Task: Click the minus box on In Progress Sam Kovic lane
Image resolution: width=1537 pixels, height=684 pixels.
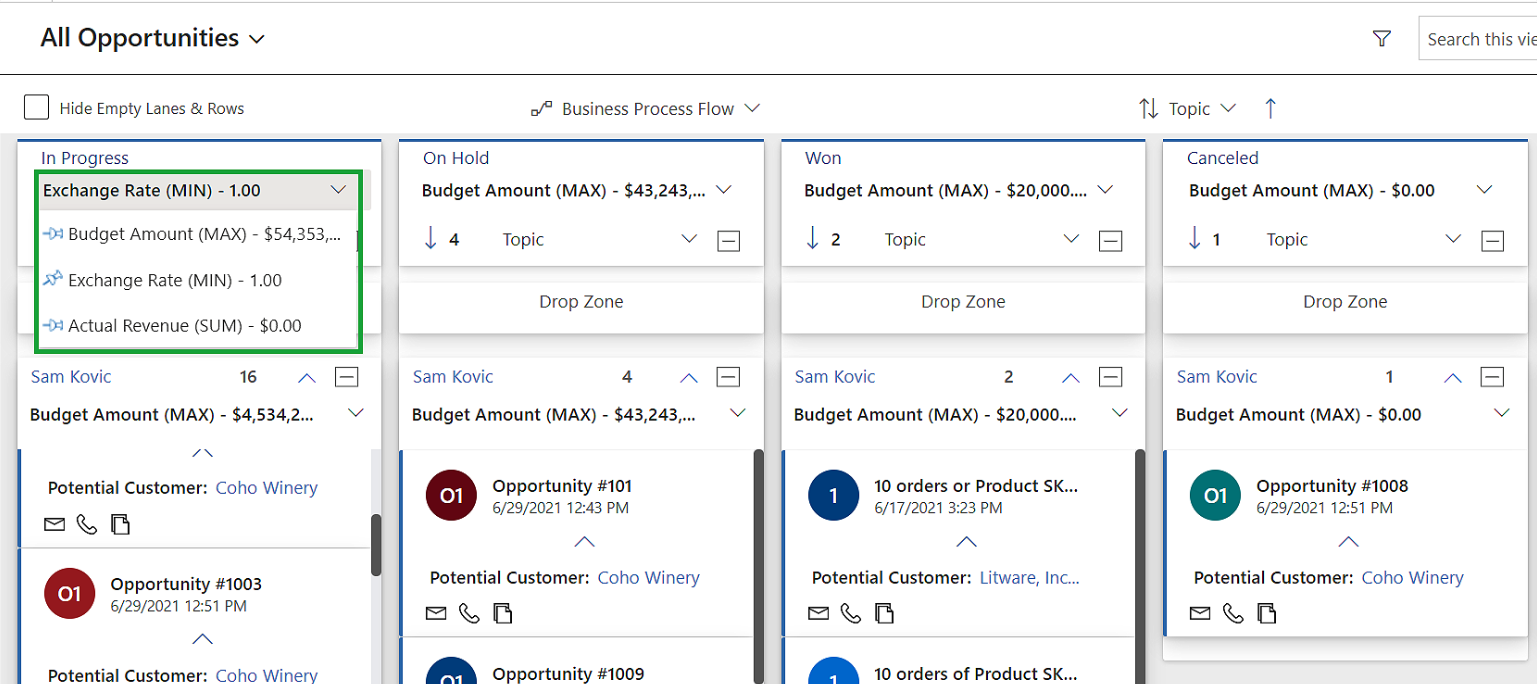Action: pos(346,377)
